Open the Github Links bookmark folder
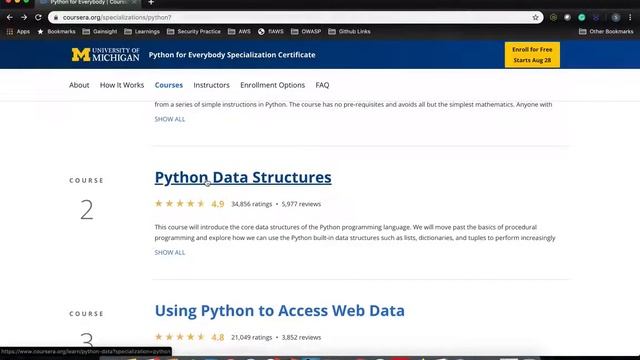 pos(349,31)
